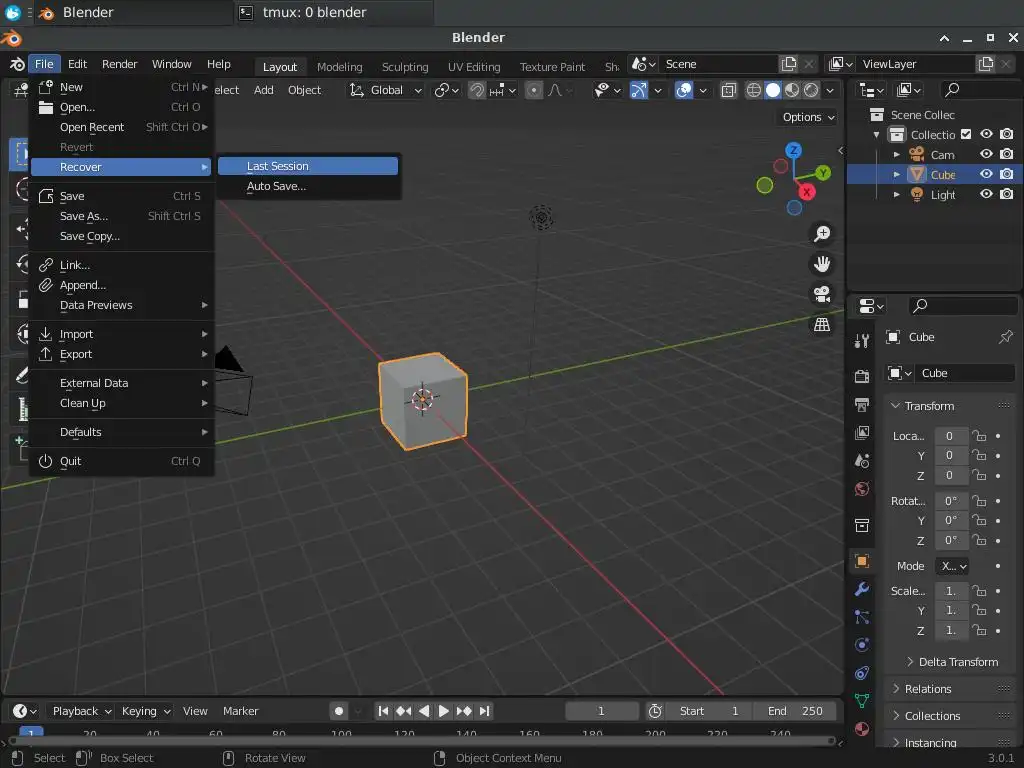The height and width of the screenshot is (768, 1024).
Task: Choose Save As... in File menu
Action: pyautogui.click(x=121, y=216)
